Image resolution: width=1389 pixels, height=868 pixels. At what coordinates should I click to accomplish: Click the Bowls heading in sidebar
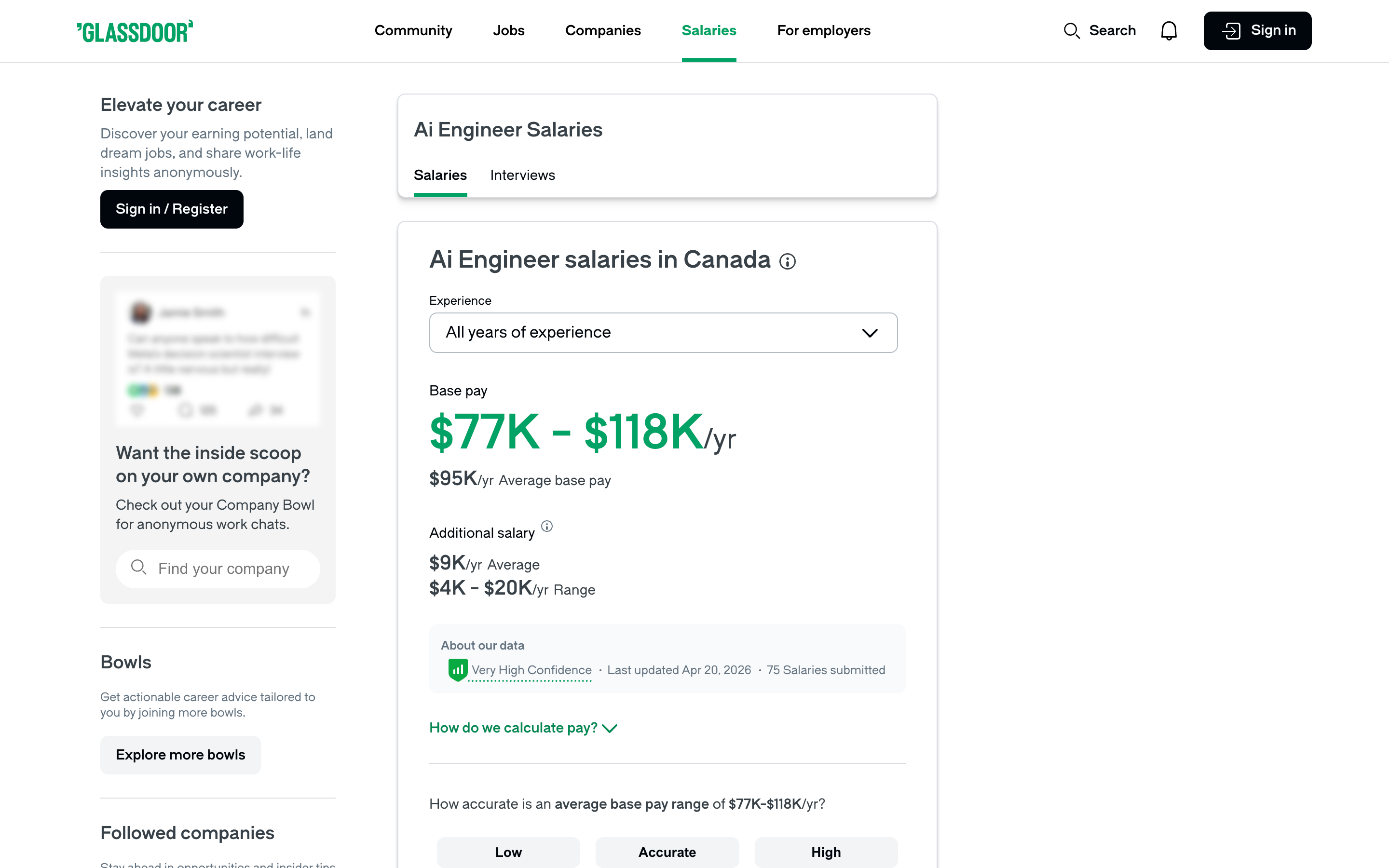[x=126, y=662]
